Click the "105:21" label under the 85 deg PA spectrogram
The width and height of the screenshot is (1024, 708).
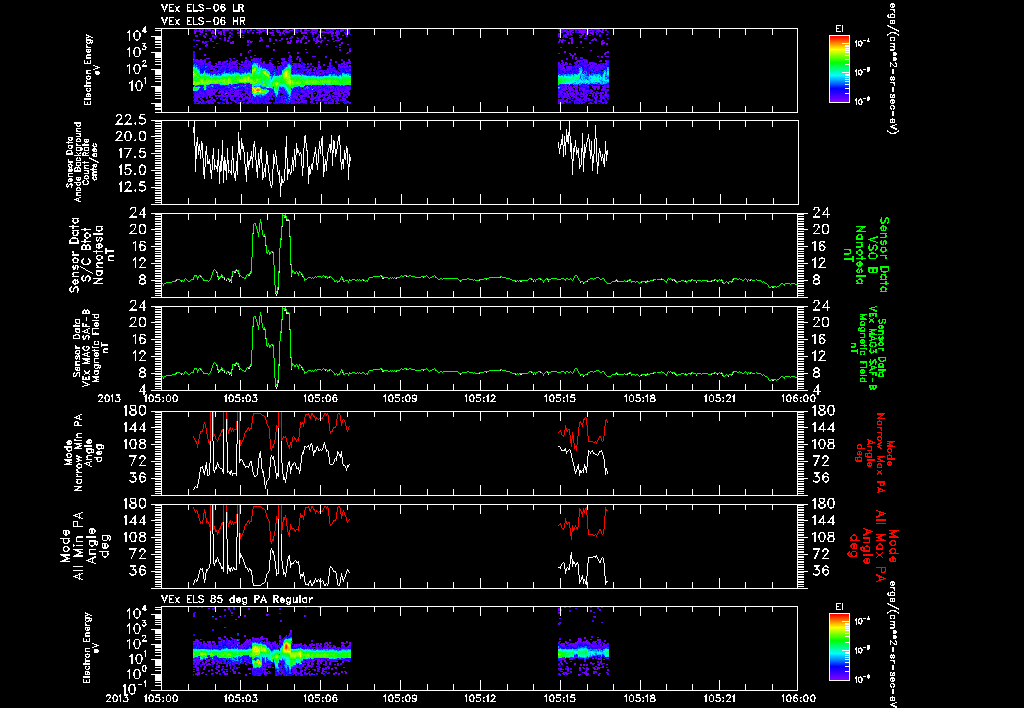point(720,699)
